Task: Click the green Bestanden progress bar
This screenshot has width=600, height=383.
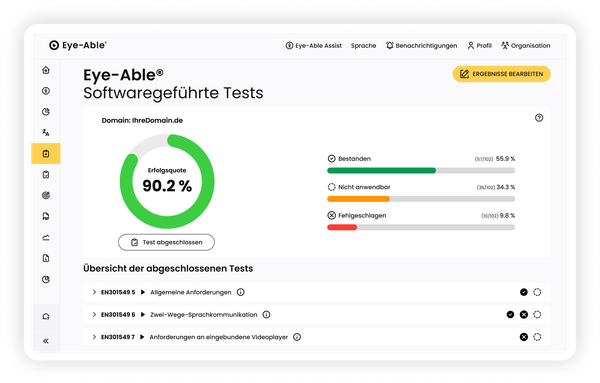Action: [x=382, y=171]
